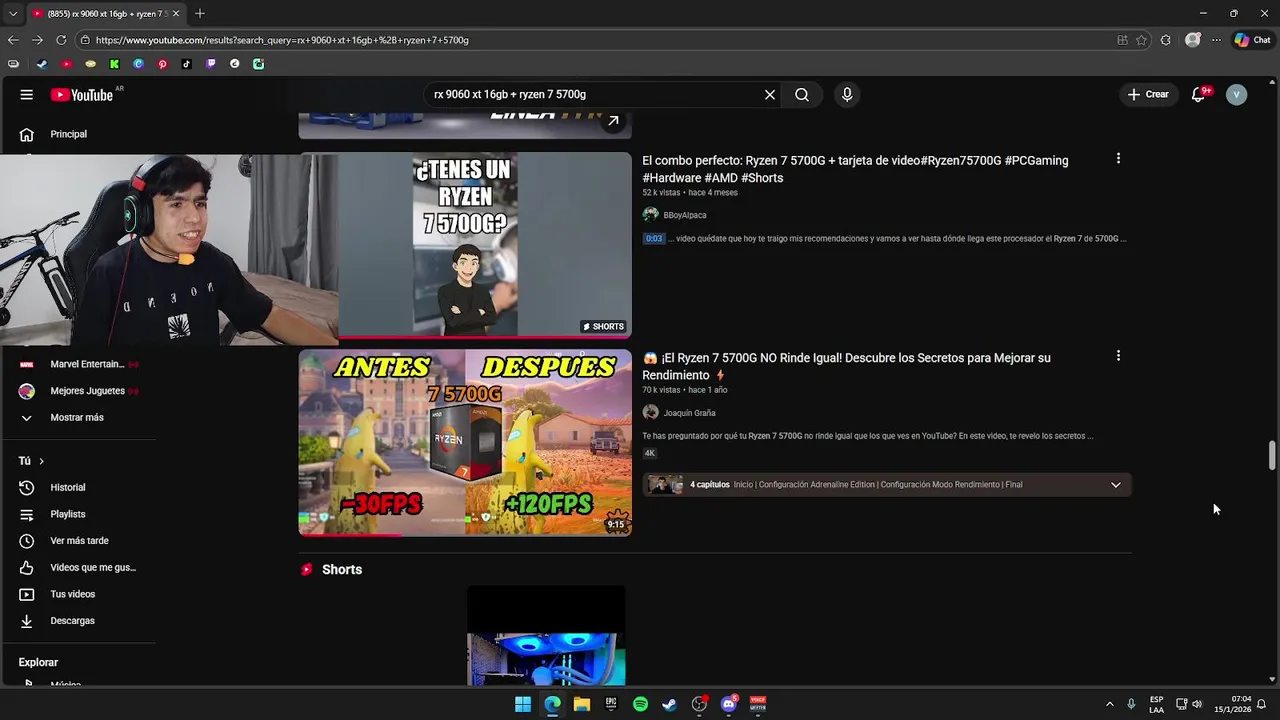Open the YouTube bookmark in favorites bar
This screenshot has width=1280, height=720.
pyautogui.click(x=66, y=64)
